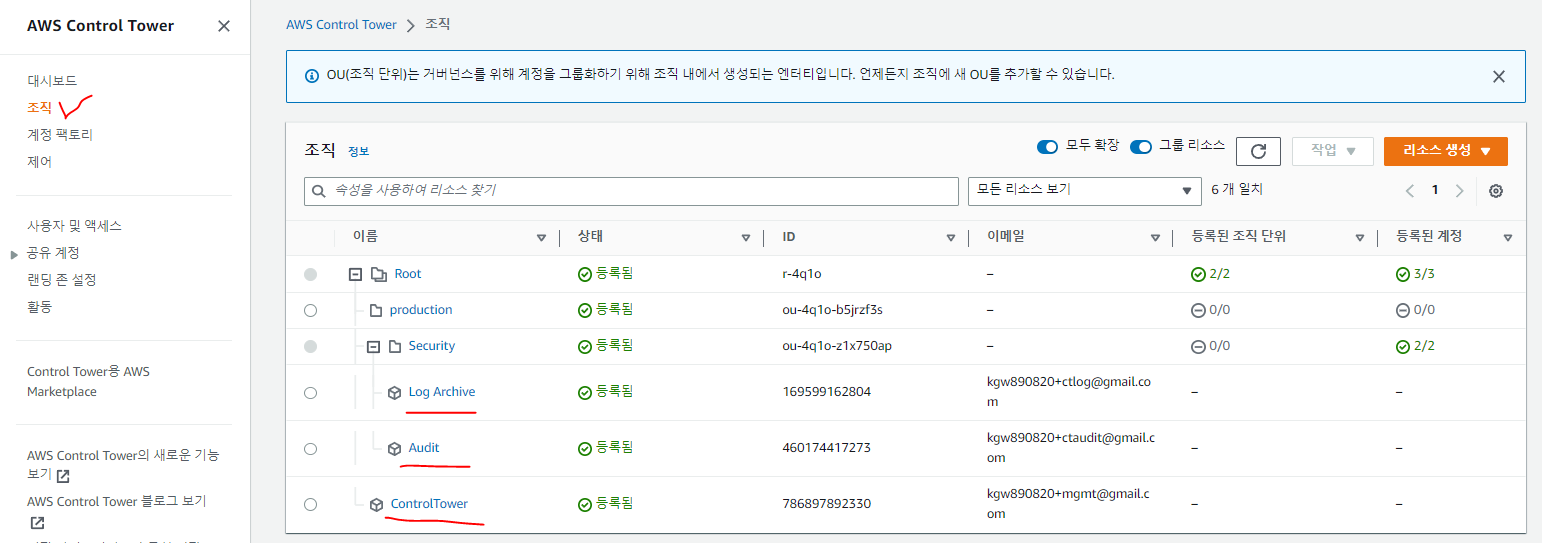Refresh the organization resource list
The height and width of the screenshot is (543, 1542).
[1258, 151]
